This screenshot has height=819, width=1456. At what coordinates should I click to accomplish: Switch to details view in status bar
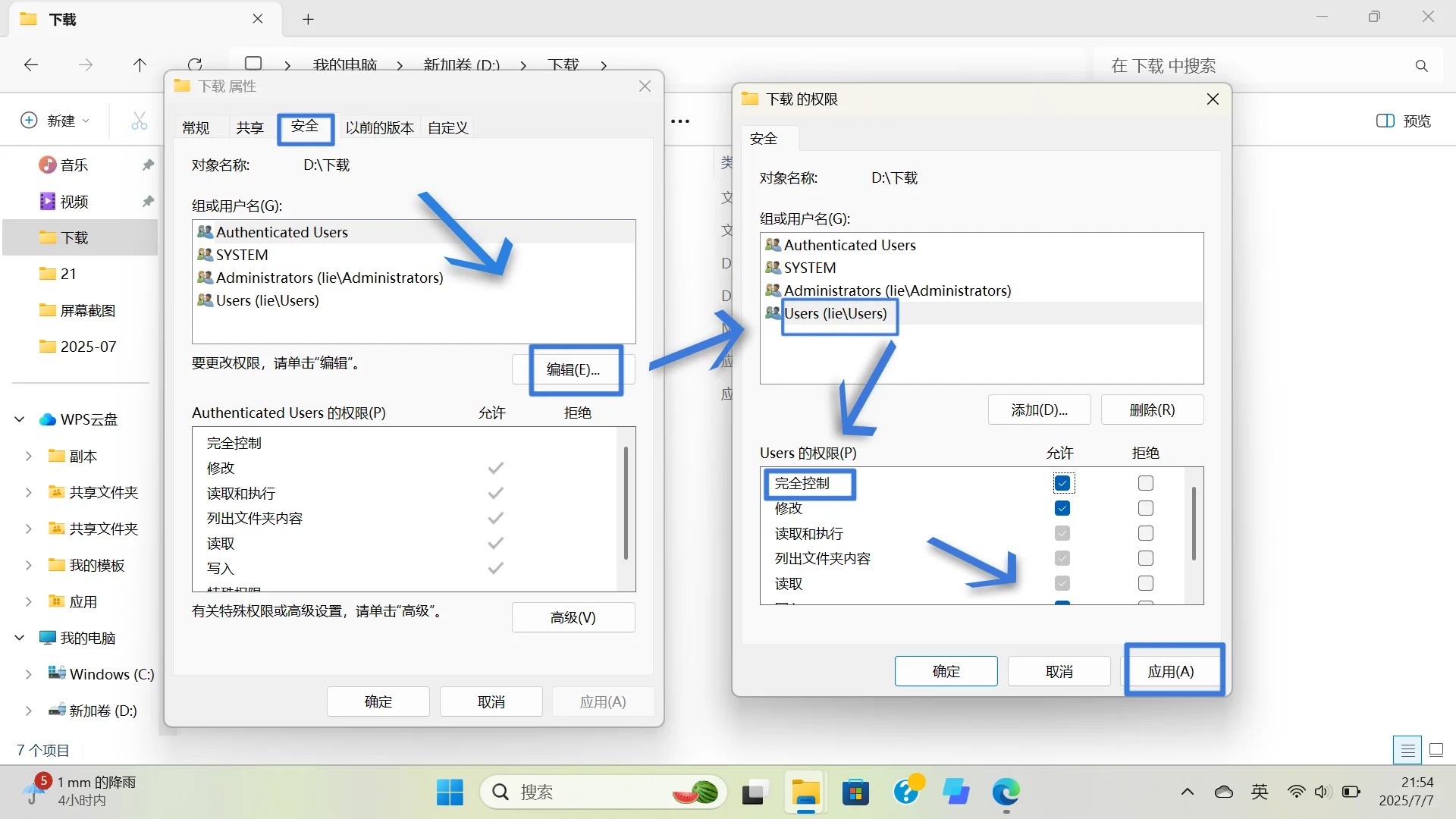(1407, 749)
